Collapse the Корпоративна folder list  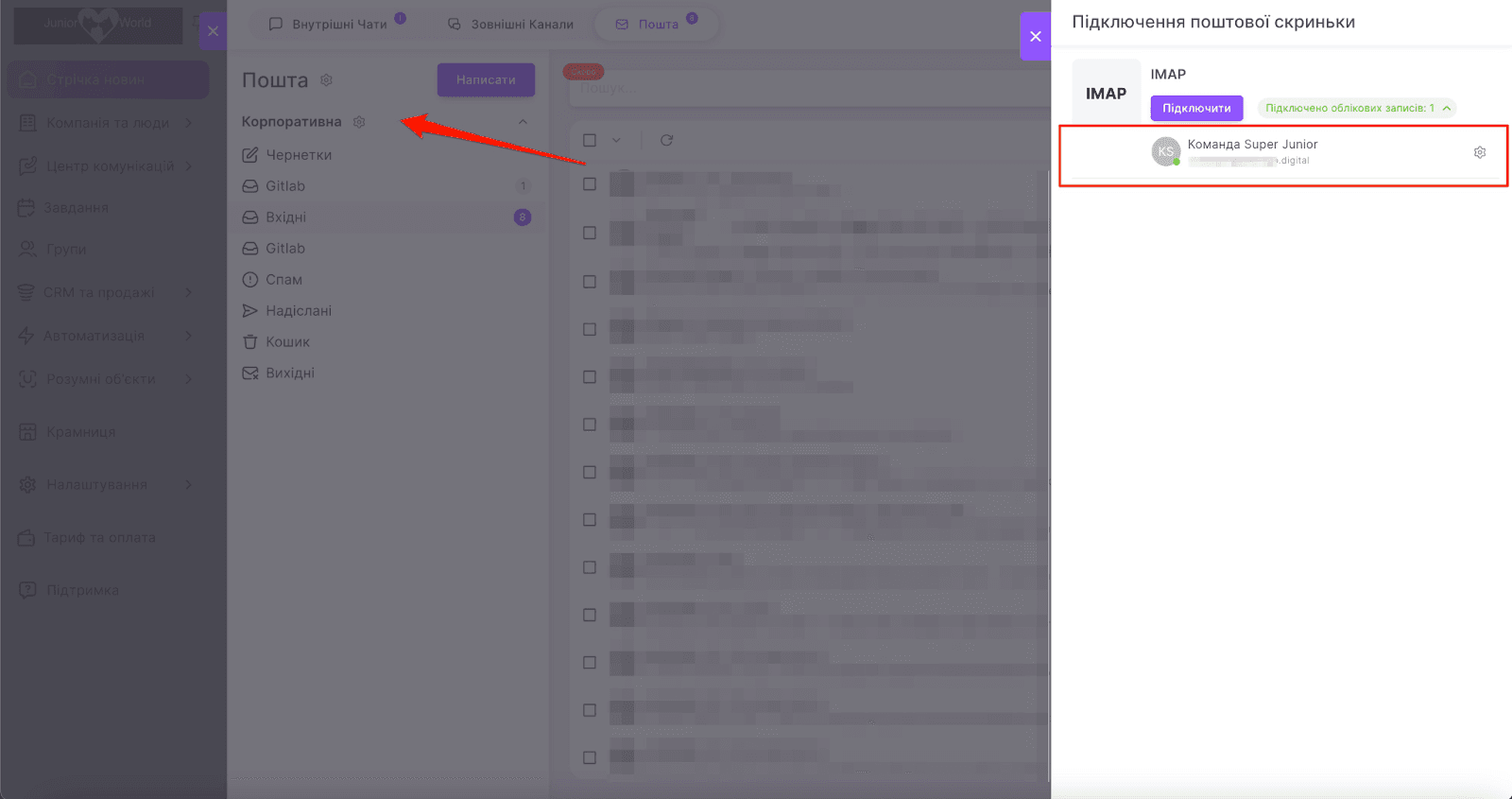(x=523, y=122)
